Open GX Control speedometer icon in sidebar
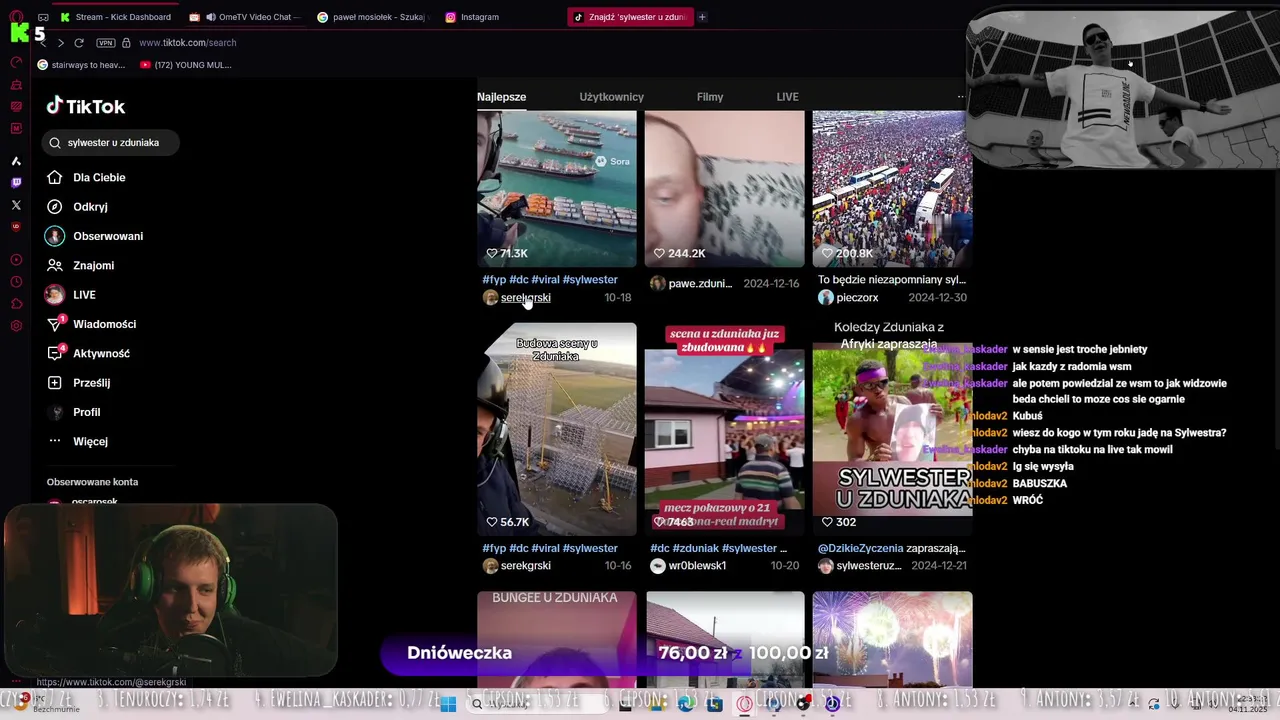The image size is (1280, 720). coord(16,62)
